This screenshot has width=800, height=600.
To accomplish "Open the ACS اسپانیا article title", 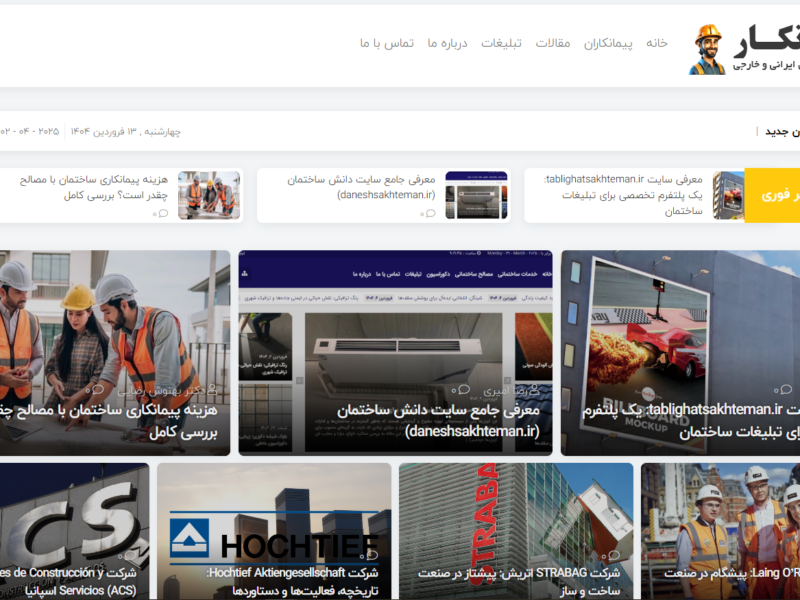I will tap(68, 582).
